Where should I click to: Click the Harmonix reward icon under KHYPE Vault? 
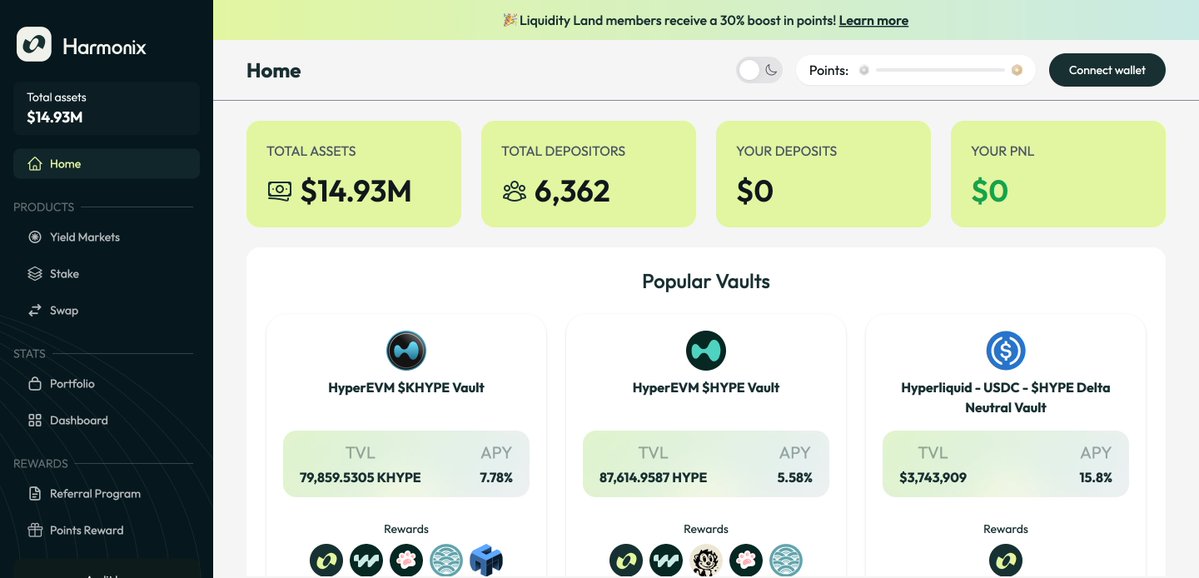pyautogui.click(x=327, y=560)
